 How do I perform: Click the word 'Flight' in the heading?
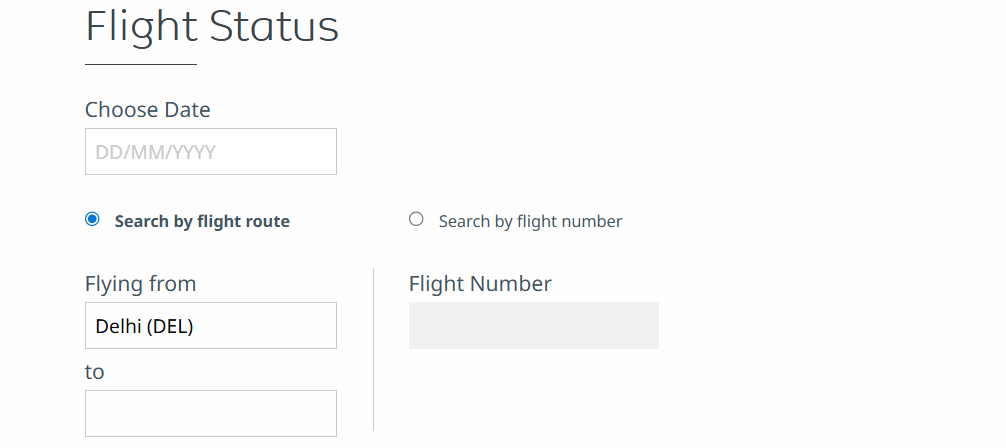[141, 27]
